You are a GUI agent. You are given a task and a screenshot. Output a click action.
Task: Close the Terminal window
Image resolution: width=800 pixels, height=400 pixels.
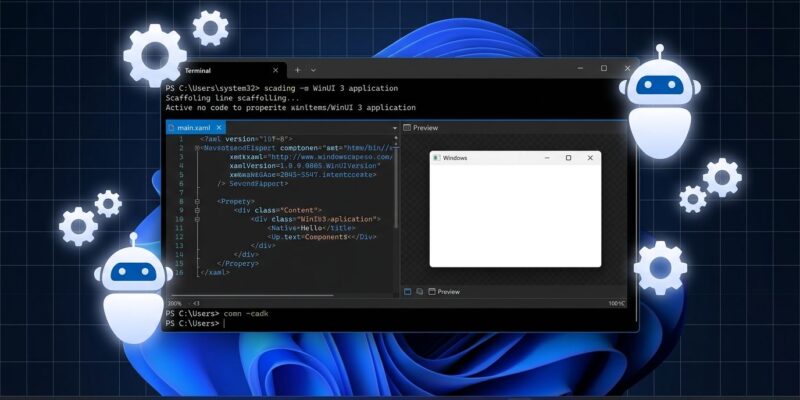627,68
